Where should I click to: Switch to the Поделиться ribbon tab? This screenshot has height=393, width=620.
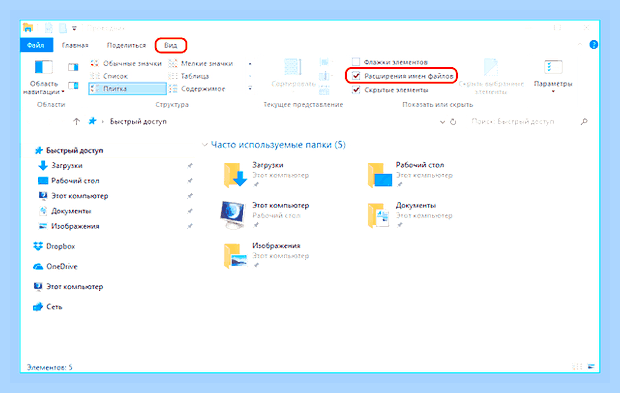point(126,45)
